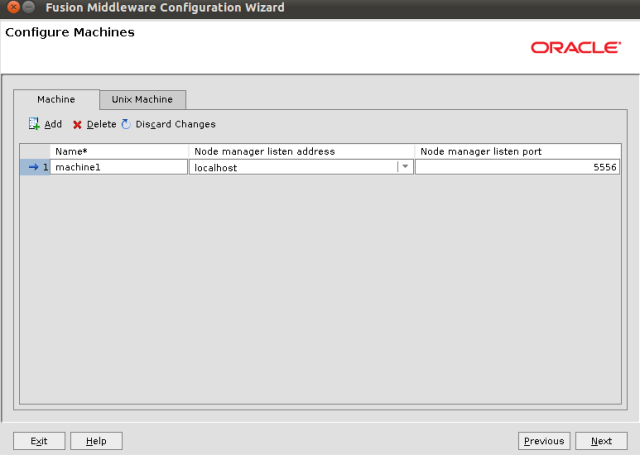
Task: Click the Name* column header
Action: click(x=119, y=151)
